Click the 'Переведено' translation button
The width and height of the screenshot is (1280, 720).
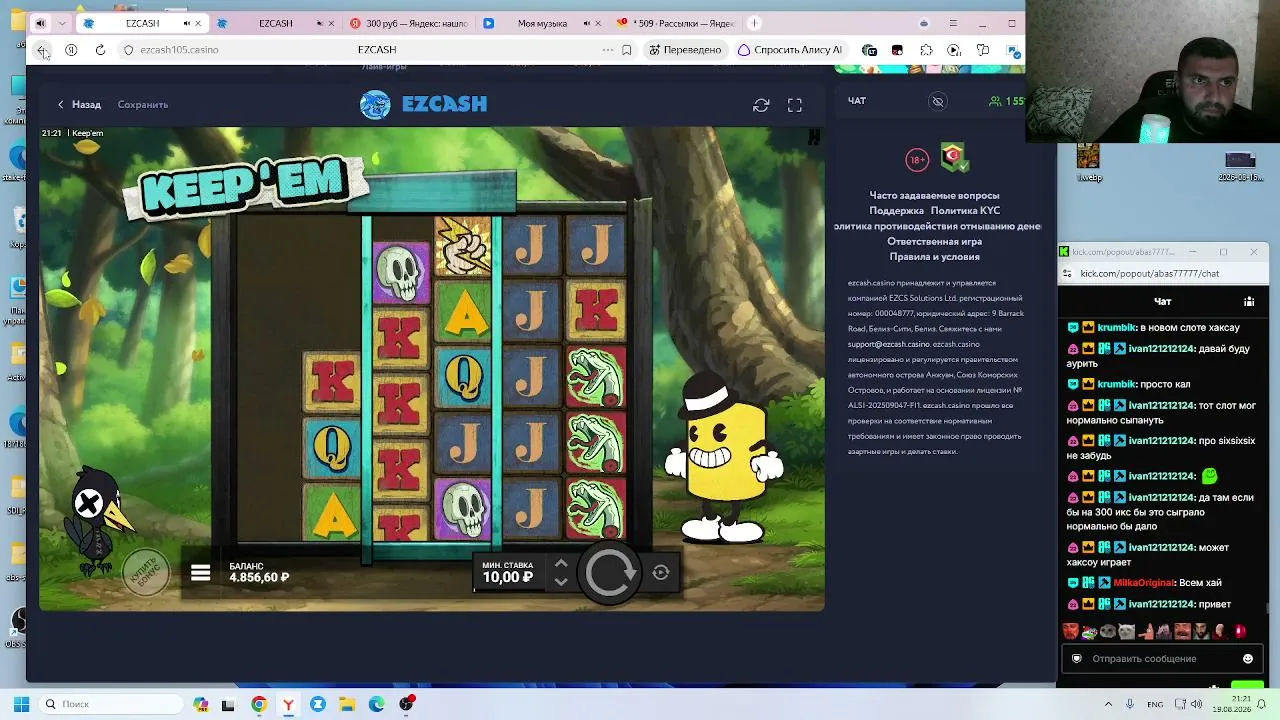685,50
